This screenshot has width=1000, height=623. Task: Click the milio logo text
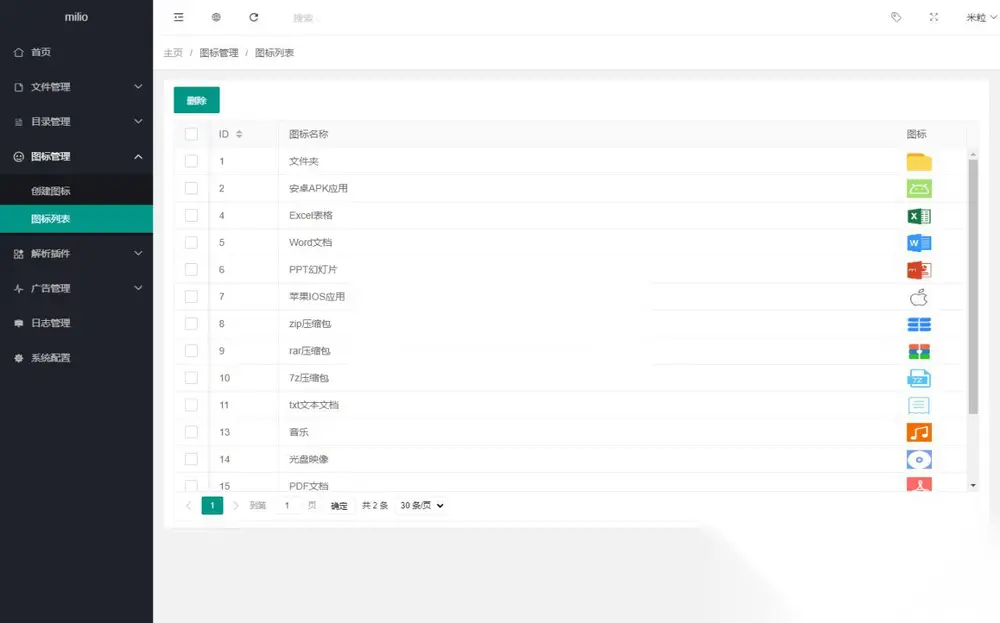click(76, 17)
